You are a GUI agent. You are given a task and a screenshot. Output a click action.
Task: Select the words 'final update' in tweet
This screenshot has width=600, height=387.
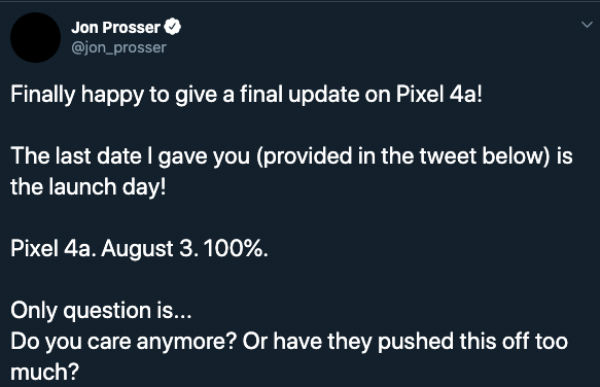click(300, 95)
